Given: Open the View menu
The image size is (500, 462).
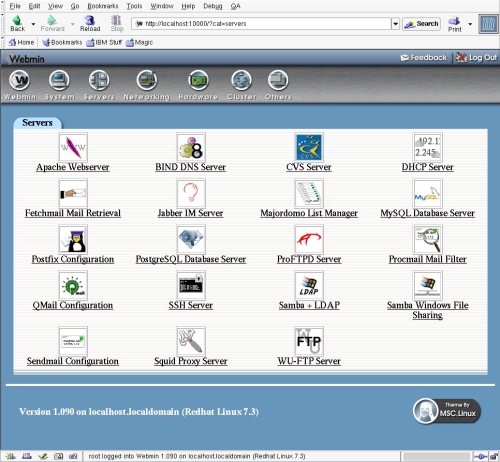Looking at the screenshot, I should [55, 6].
